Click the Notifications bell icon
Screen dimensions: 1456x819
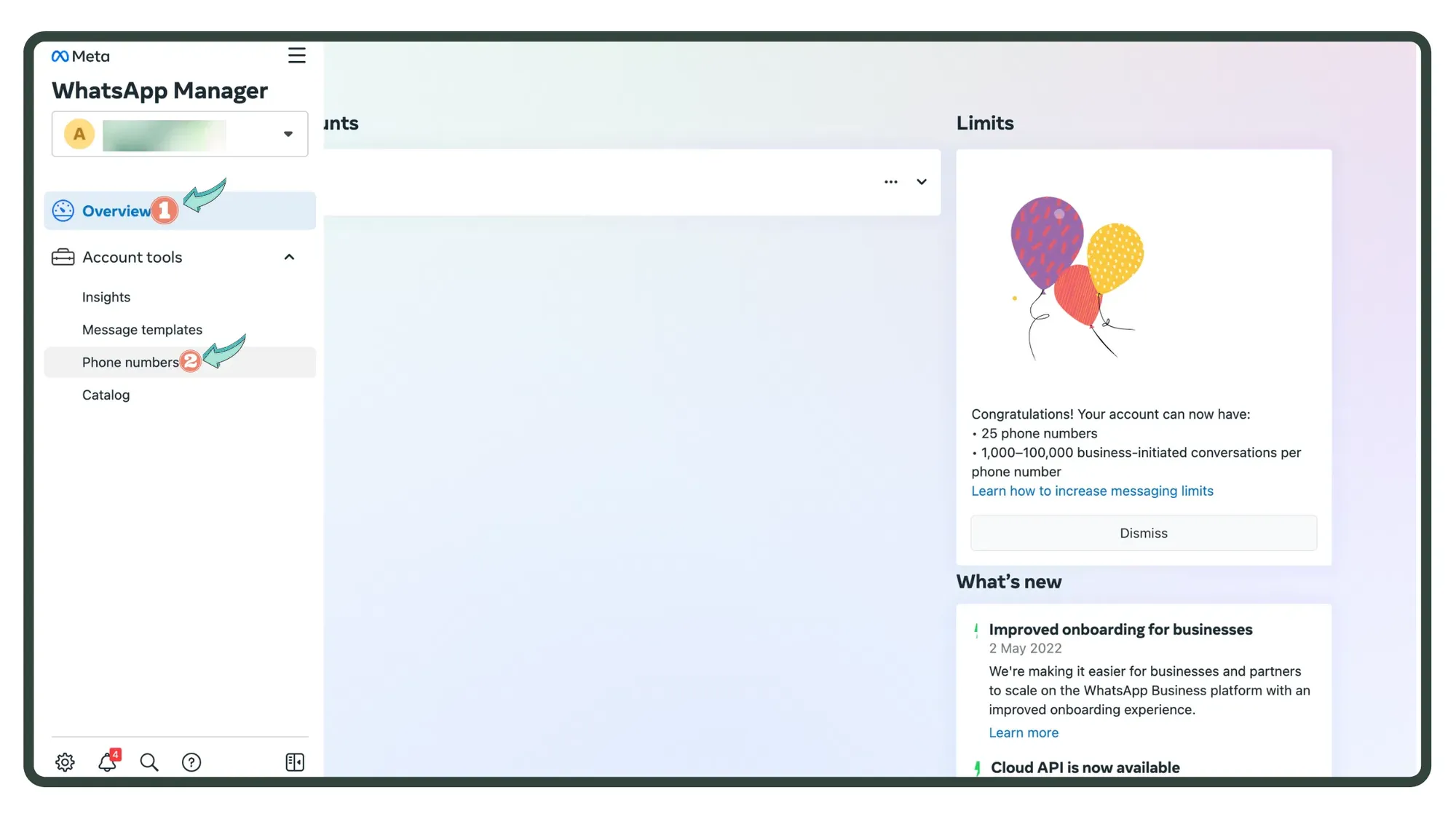(x=107, y=762)
